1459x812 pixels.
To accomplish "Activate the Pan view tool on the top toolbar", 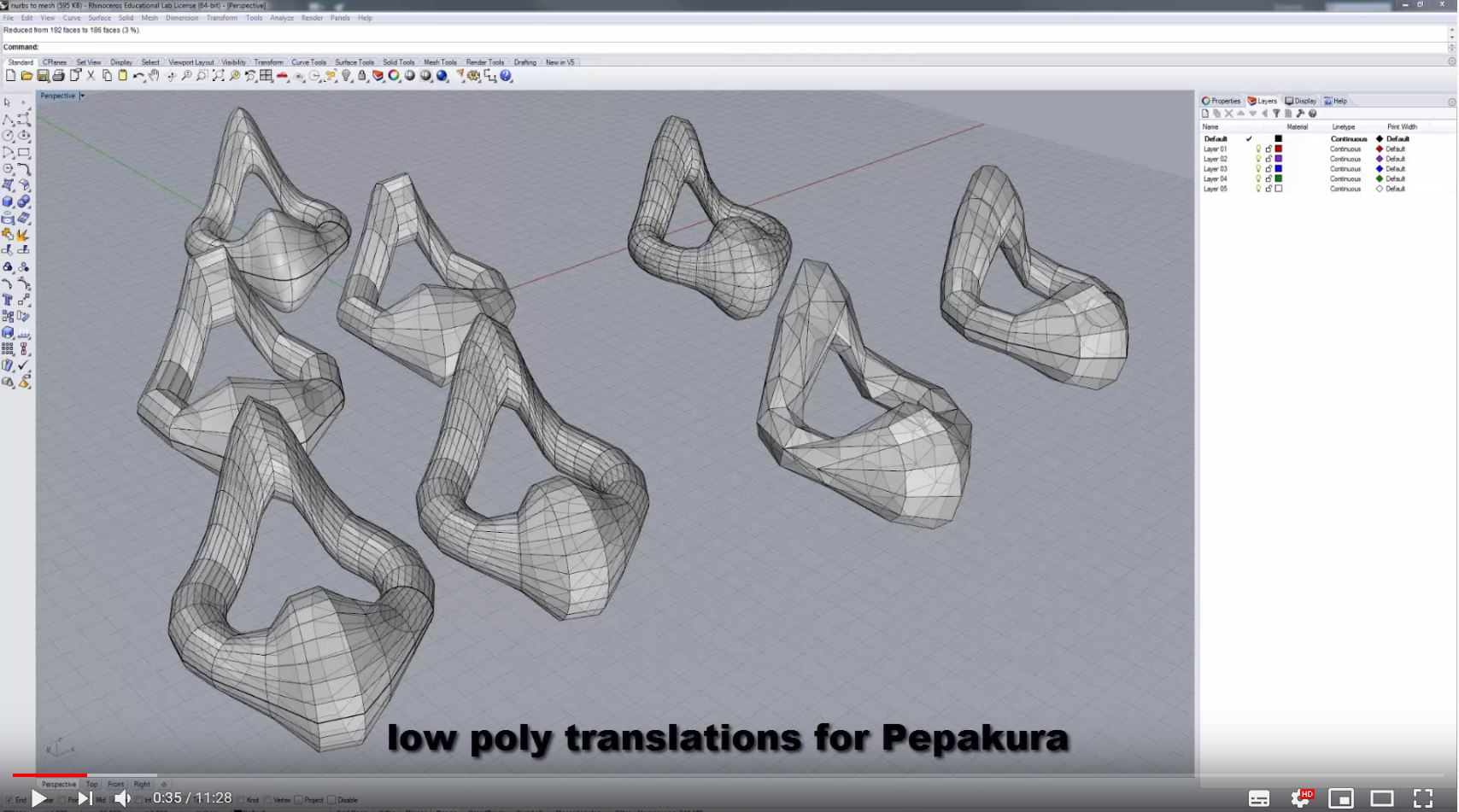I will click(154, 76).
